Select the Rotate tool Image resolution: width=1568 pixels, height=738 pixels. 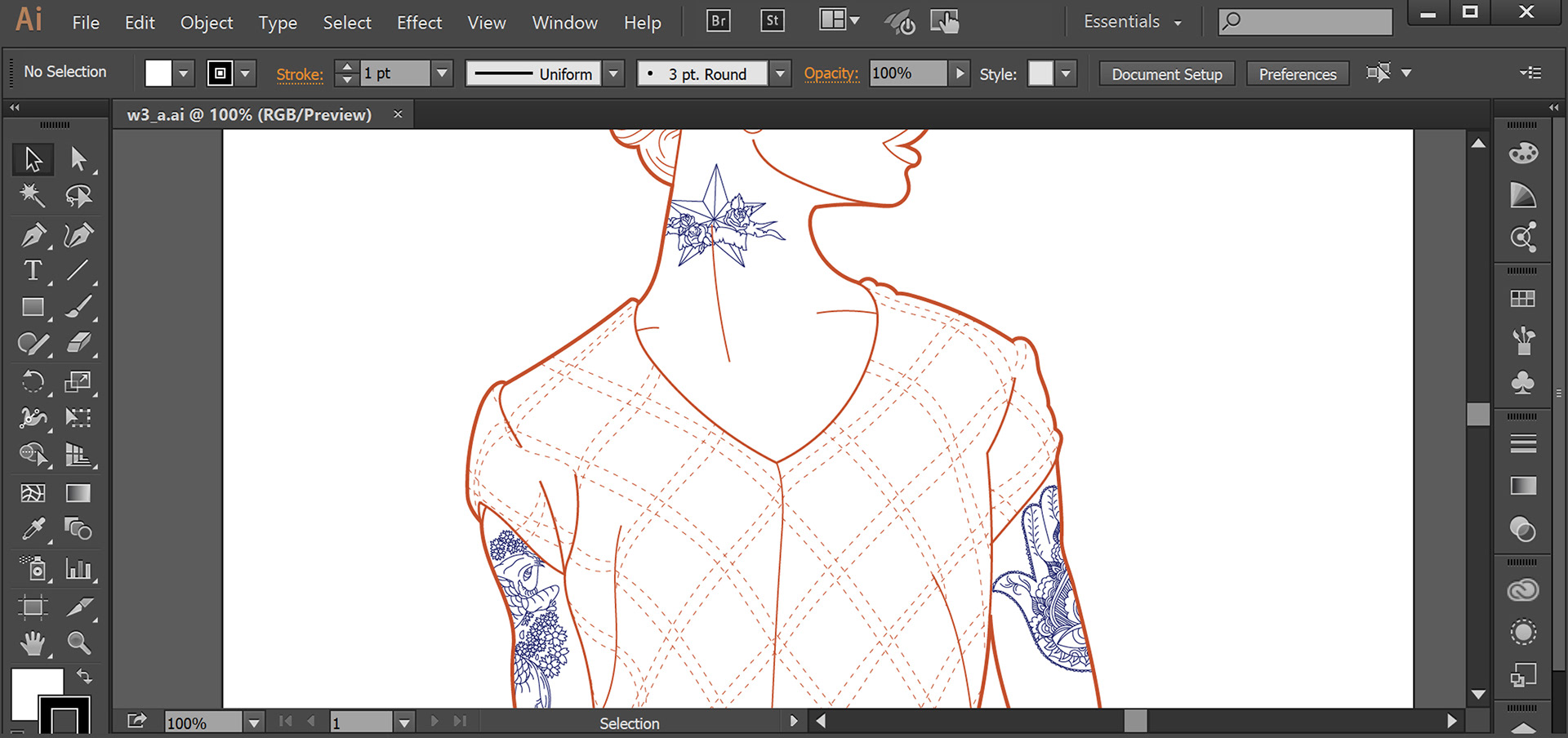coord(33,381)
